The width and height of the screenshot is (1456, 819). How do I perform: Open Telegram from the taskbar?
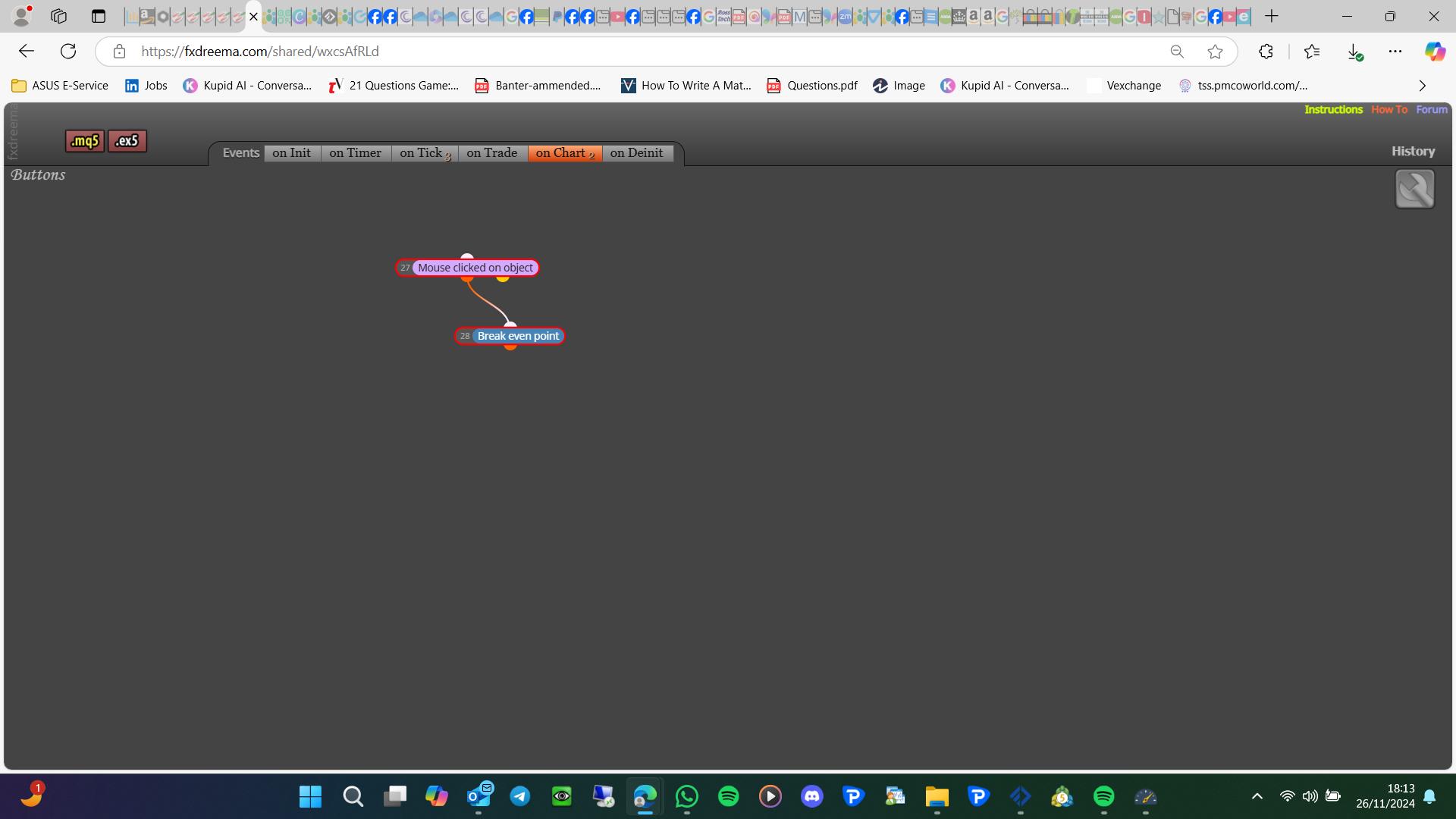(x=519, y=796)
